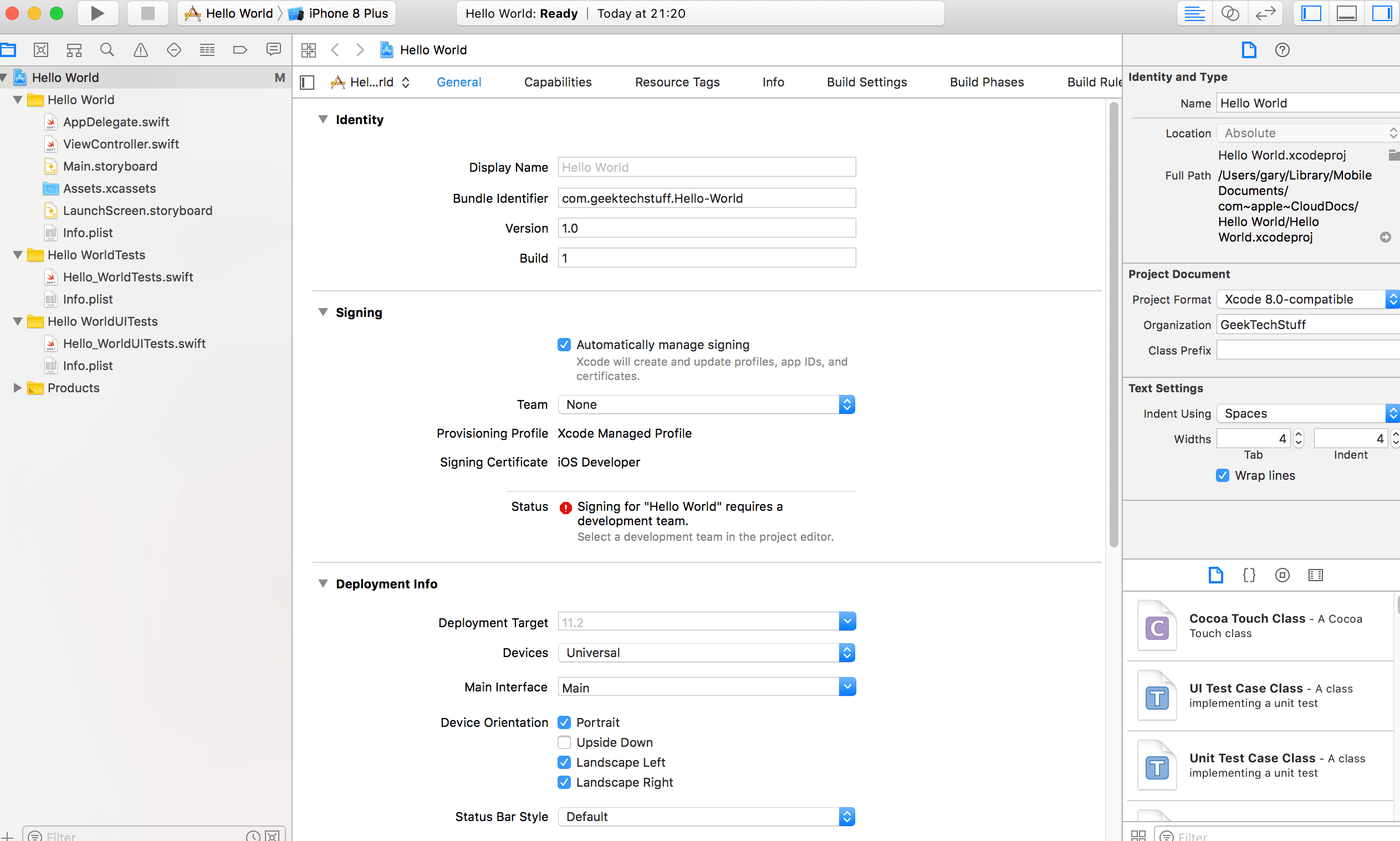Image resolution: width=1400 pixels, height=841 pixels.
Task: Click the Bundle Identifier text field
Action: click(x=706, y=198)
